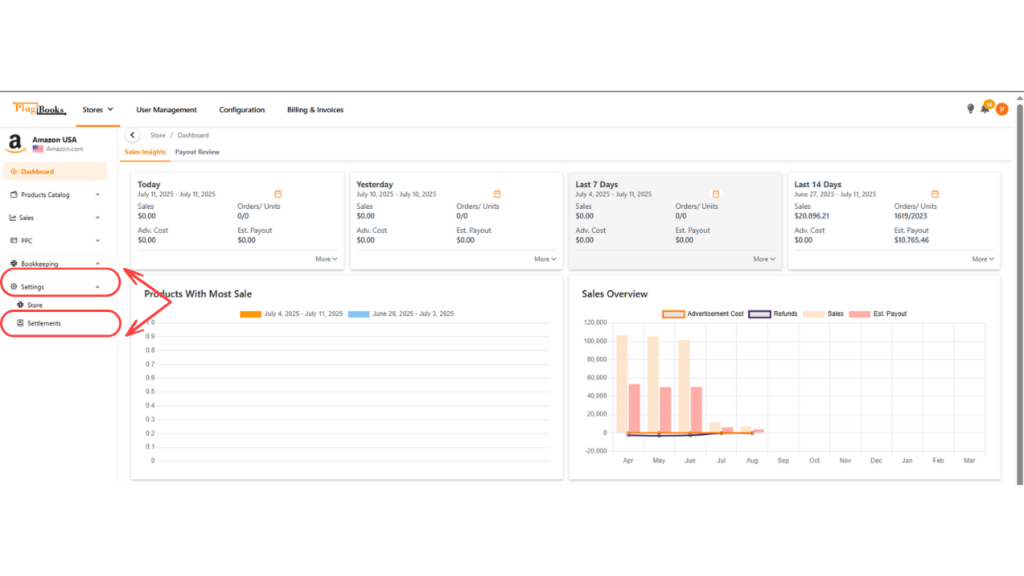Image resolution: width=1024 pixels, height=576 pixels.
Task: Open calendar icon in Last 7 Days card
Action: point(716,194)
